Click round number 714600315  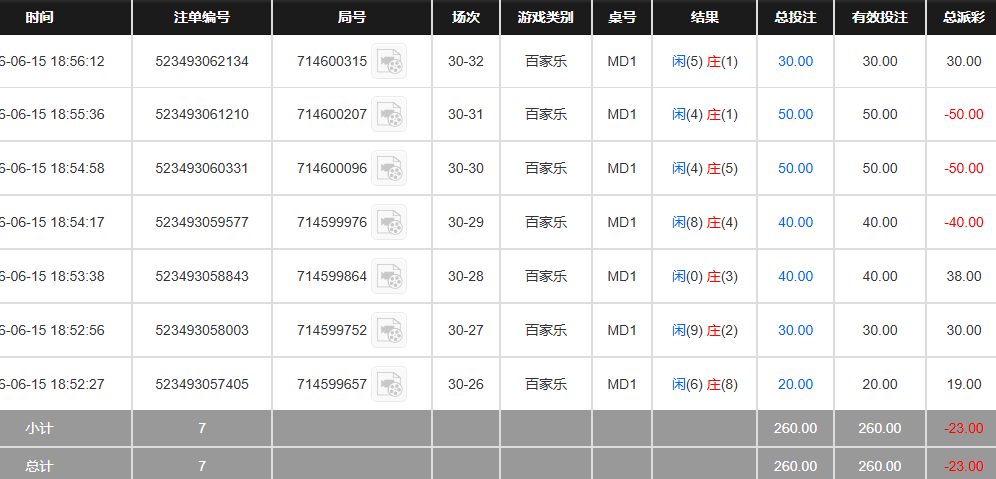[x=332, y=62]
